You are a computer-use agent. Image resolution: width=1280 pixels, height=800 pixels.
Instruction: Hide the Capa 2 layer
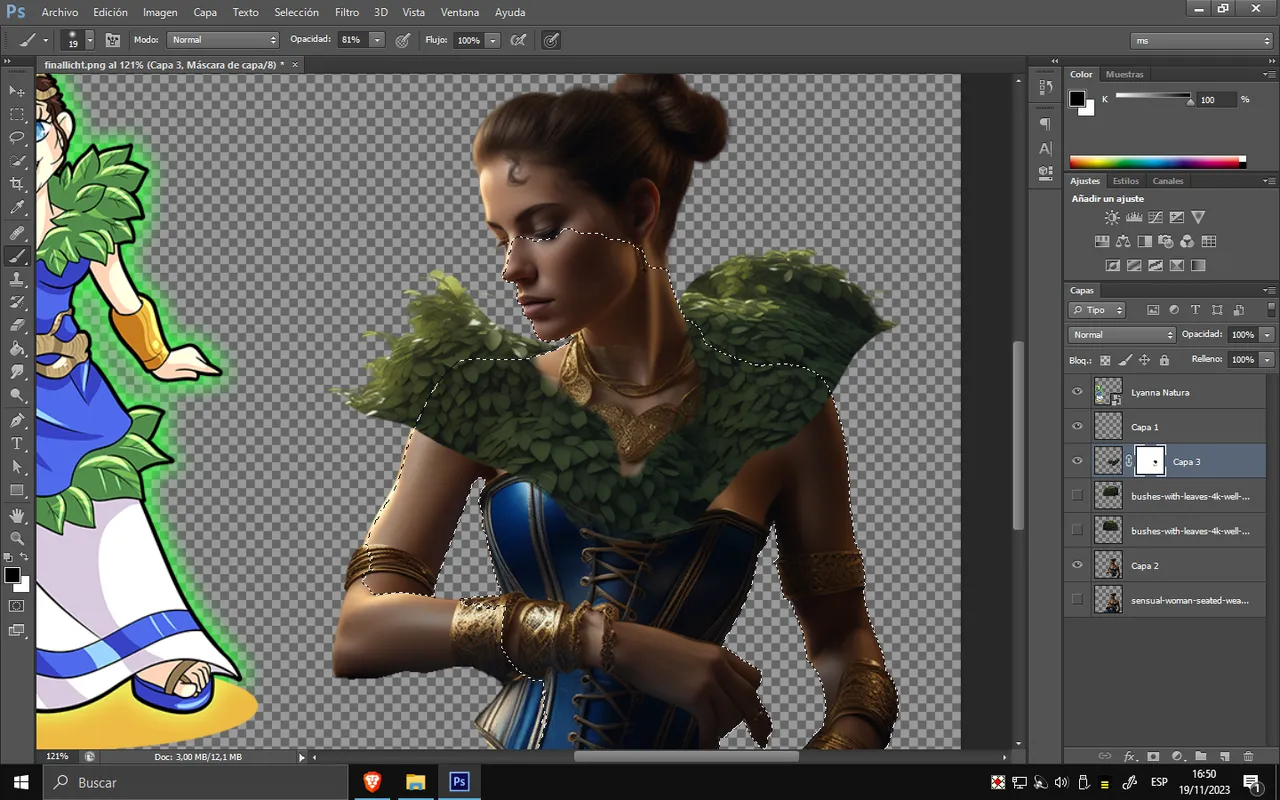point(1077,565)
